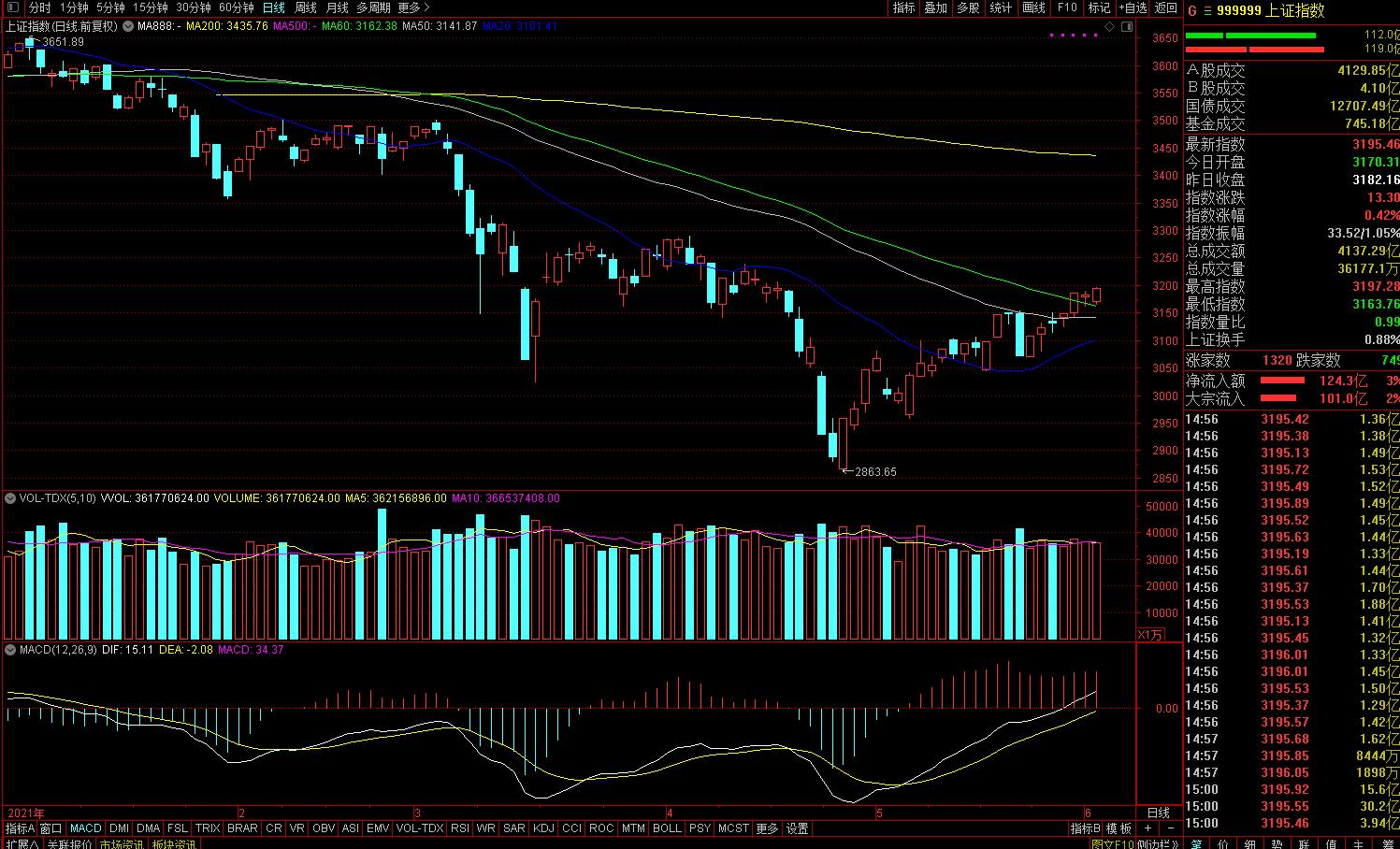Viewport: 1400px width, 849px height.
Task: Select the PSY indicator tab
Action: [700, 828]
